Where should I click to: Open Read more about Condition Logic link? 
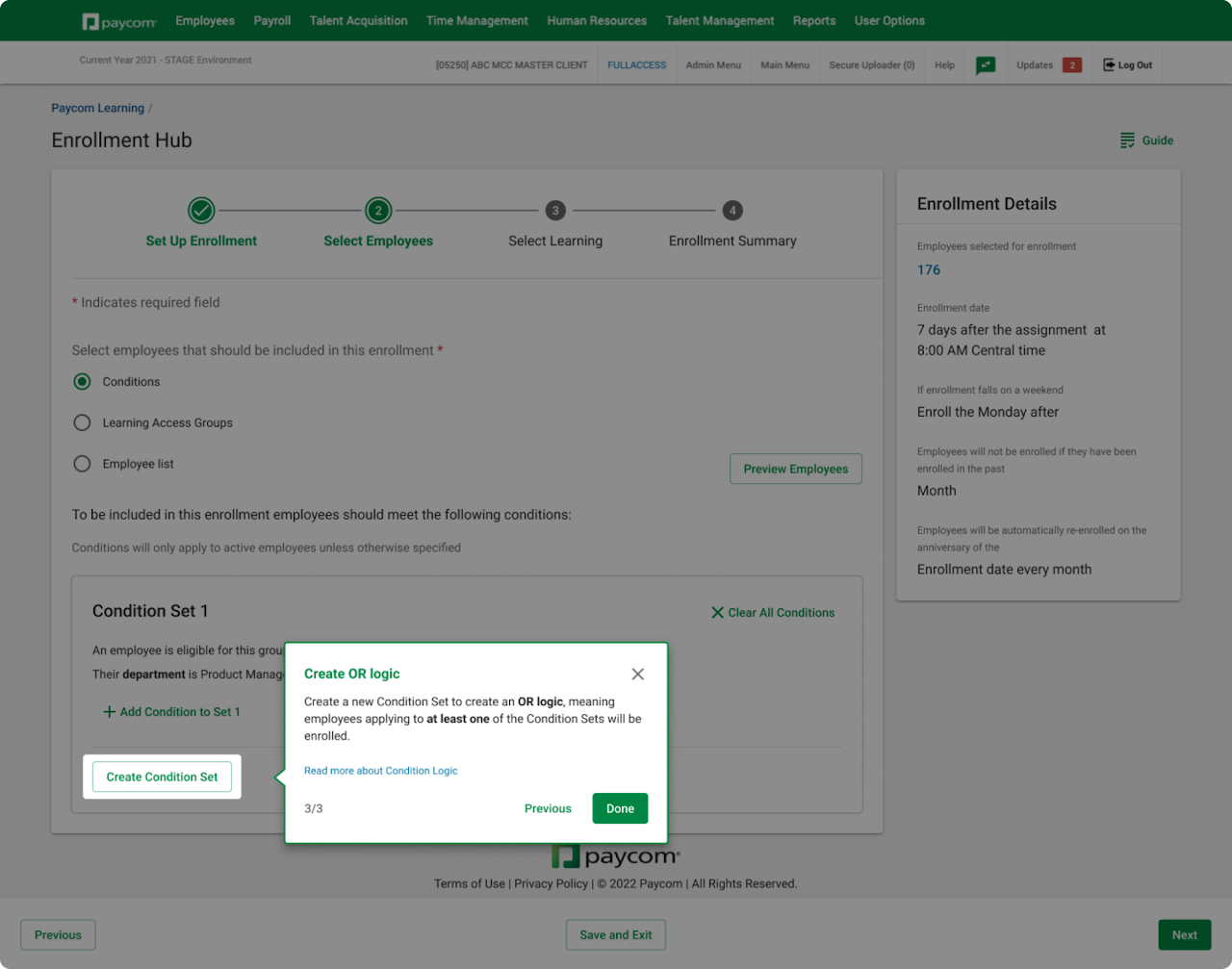(381, 771)
